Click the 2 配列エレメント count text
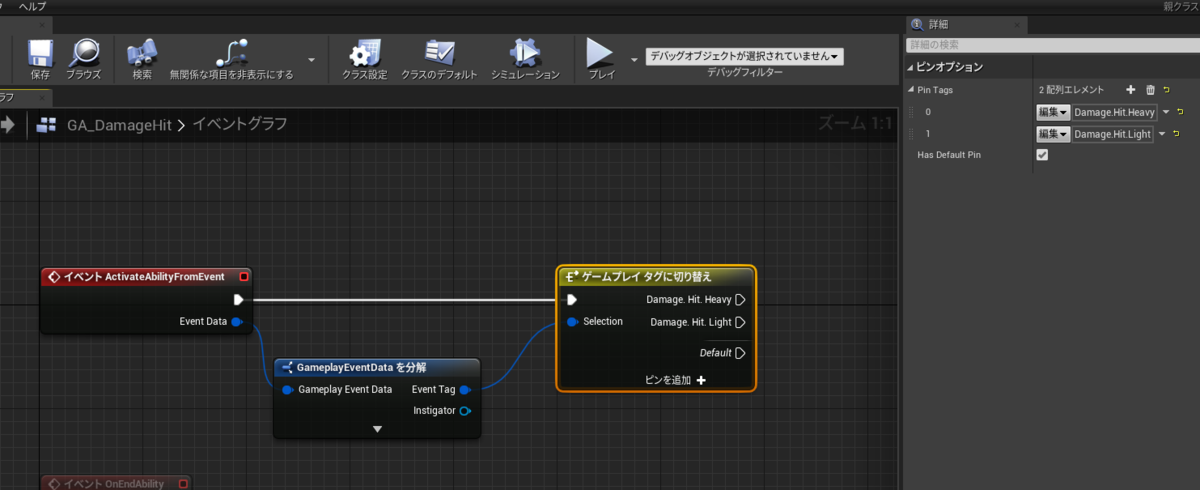The height and width of the screenshot is (490, 1200). tap(1071, 90)
